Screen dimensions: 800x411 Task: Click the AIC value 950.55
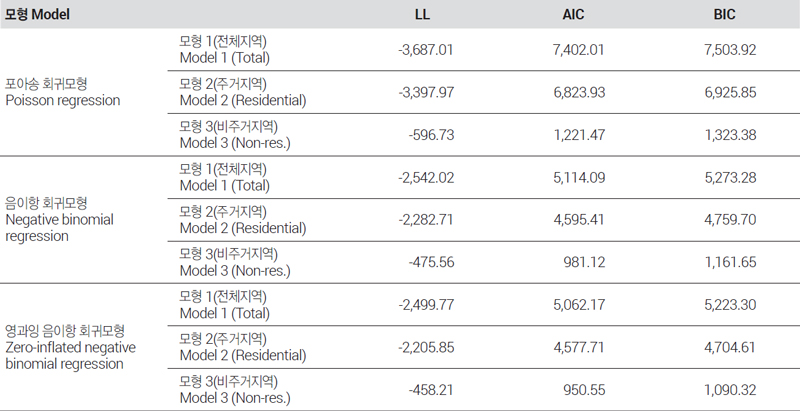(x=583, y=389)
